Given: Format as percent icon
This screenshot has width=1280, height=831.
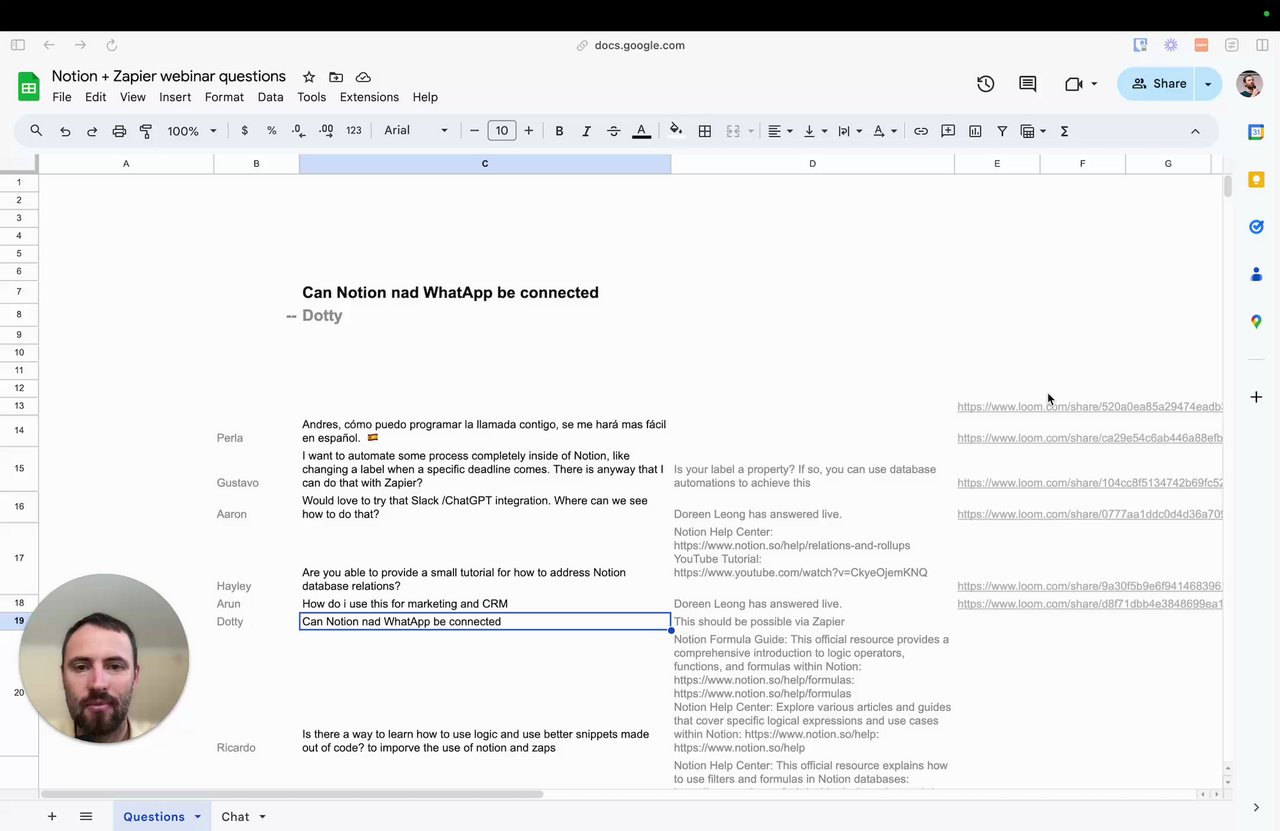Looking at the screenshot, I should tap(271, 131).
